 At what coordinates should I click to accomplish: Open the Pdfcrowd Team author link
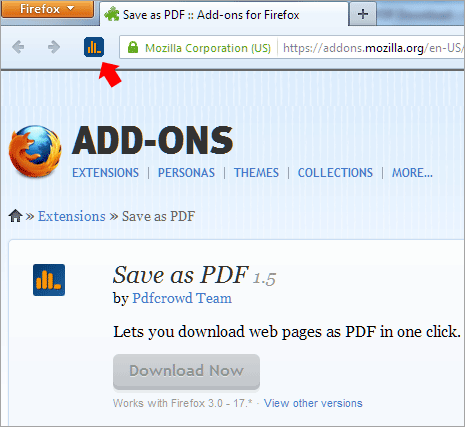[x=182, y=298]
